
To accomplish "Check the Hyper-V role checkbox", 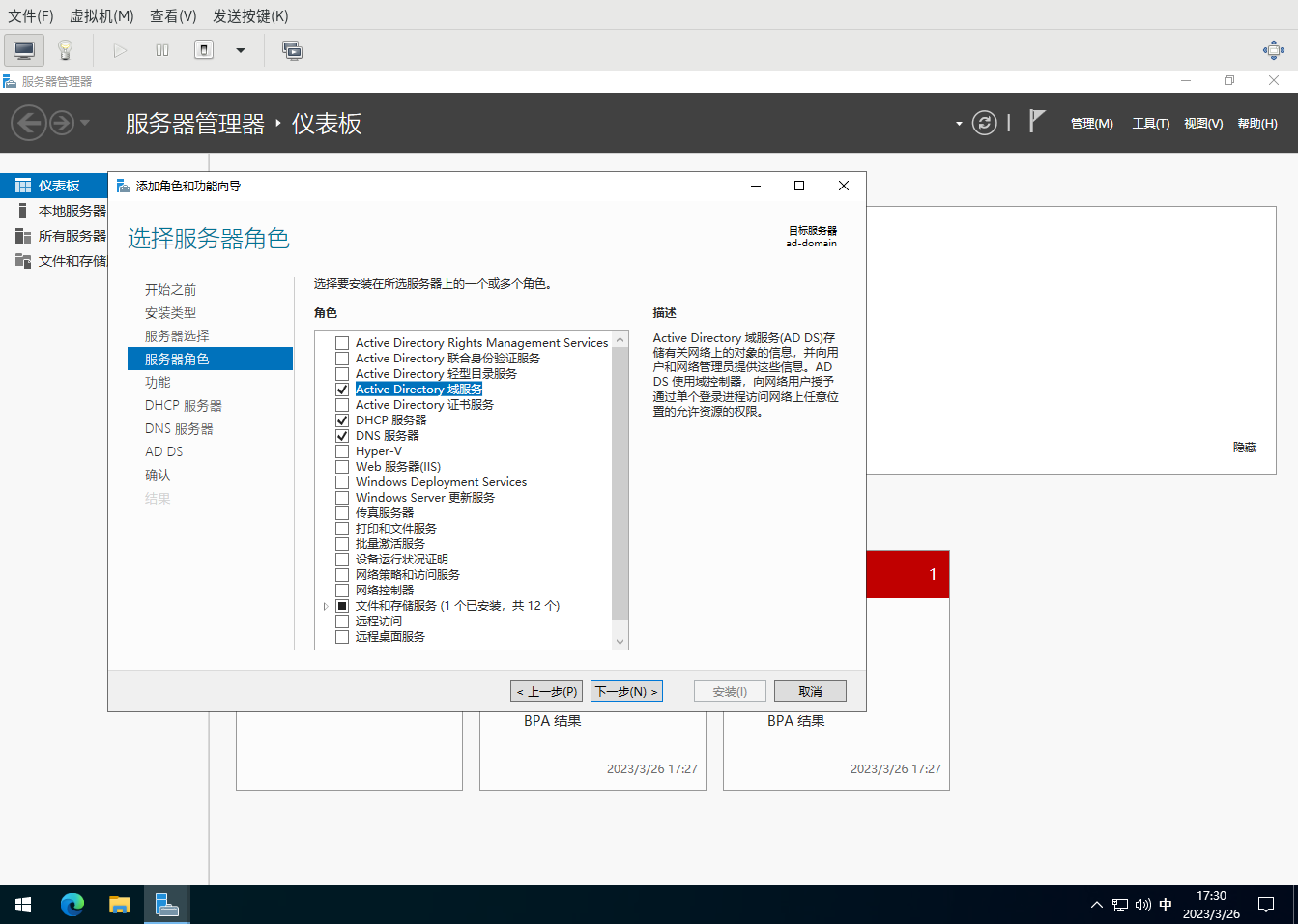I will pos(342,451).
